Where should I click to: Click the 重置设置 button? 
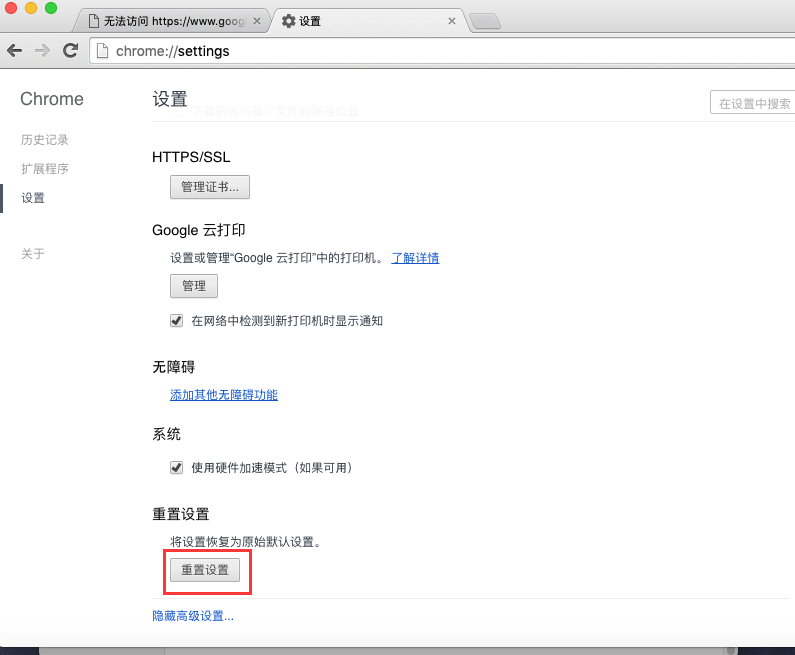[205, 570]
